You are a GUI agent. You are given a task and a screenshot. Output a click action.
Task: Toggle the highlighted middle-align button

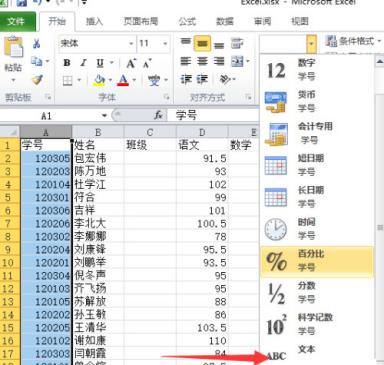point(202,43)
